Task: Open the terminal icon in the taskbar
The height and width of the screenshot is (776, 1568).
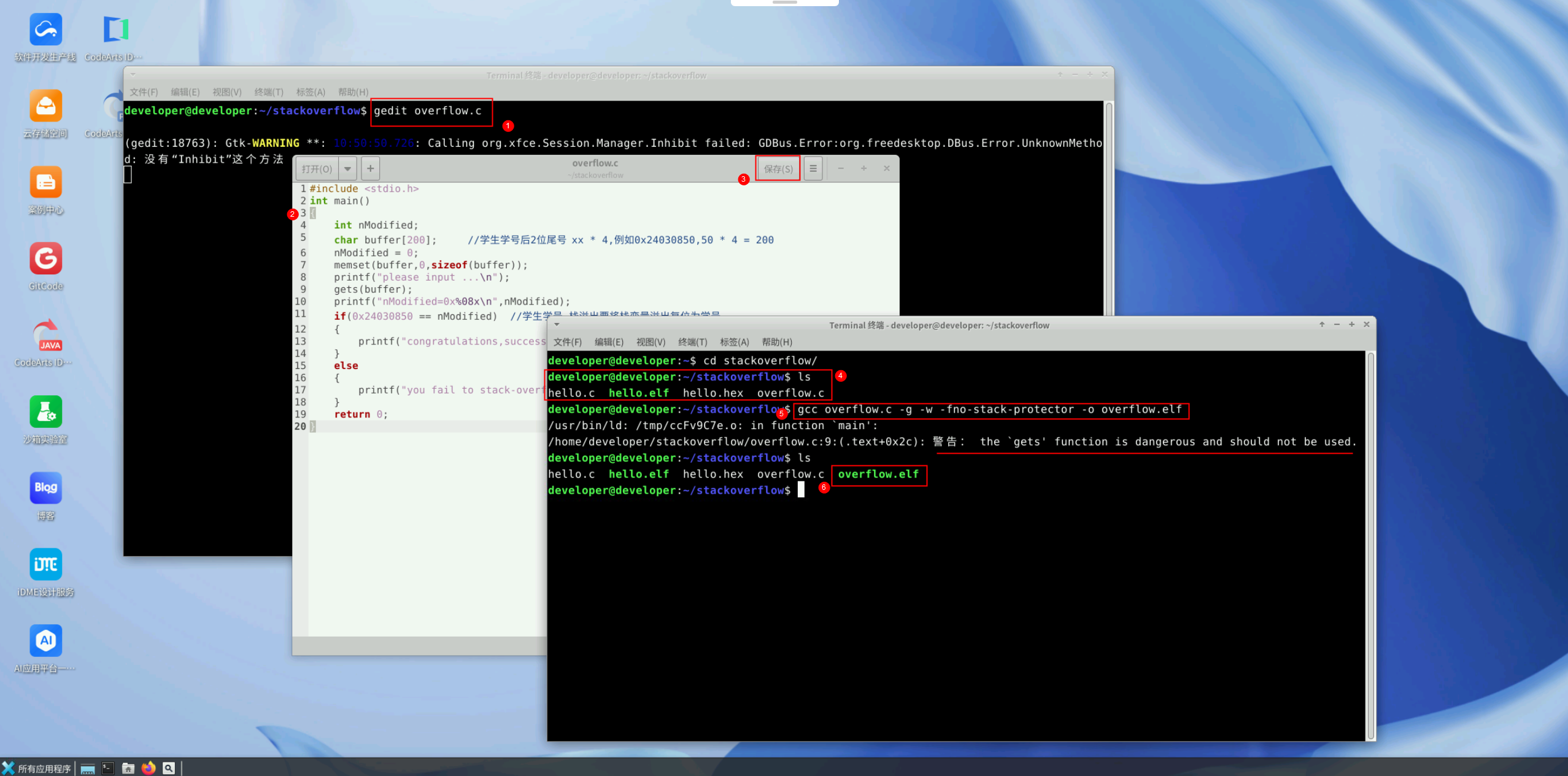Action: click(108, 768)
